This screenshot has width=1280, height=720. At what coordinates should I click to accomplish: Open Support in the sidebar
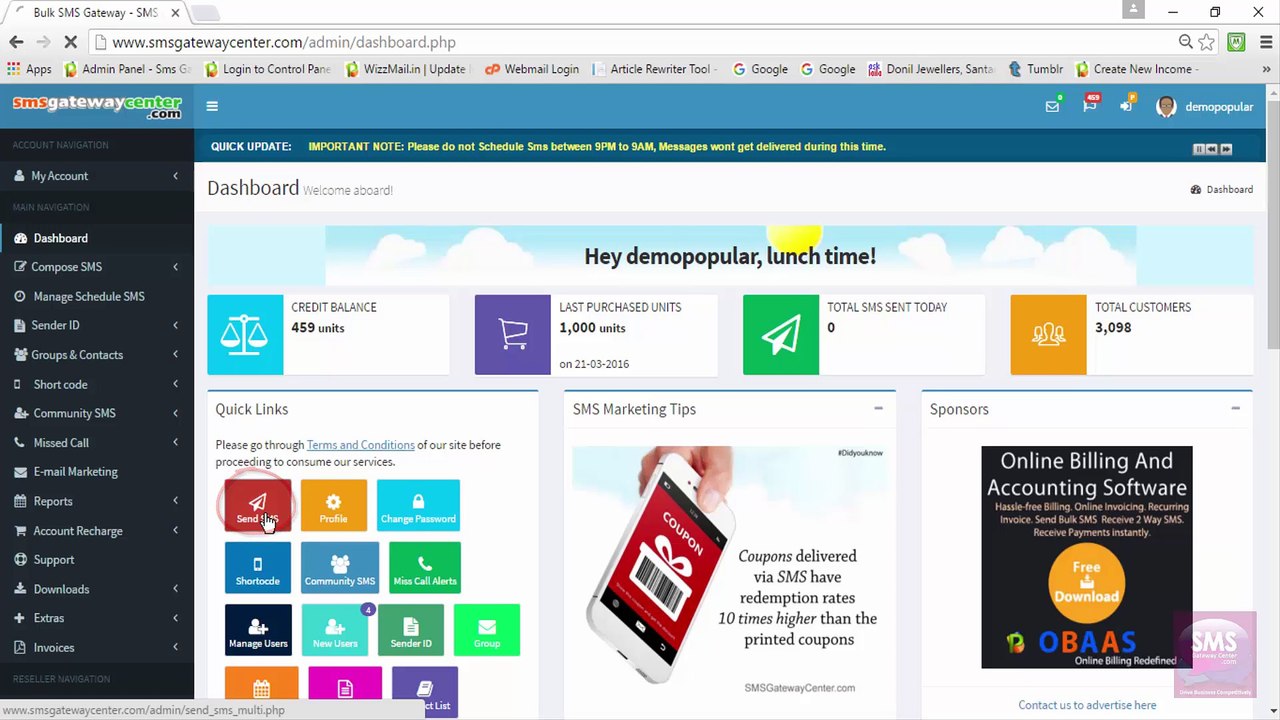[x=97, y=560]
